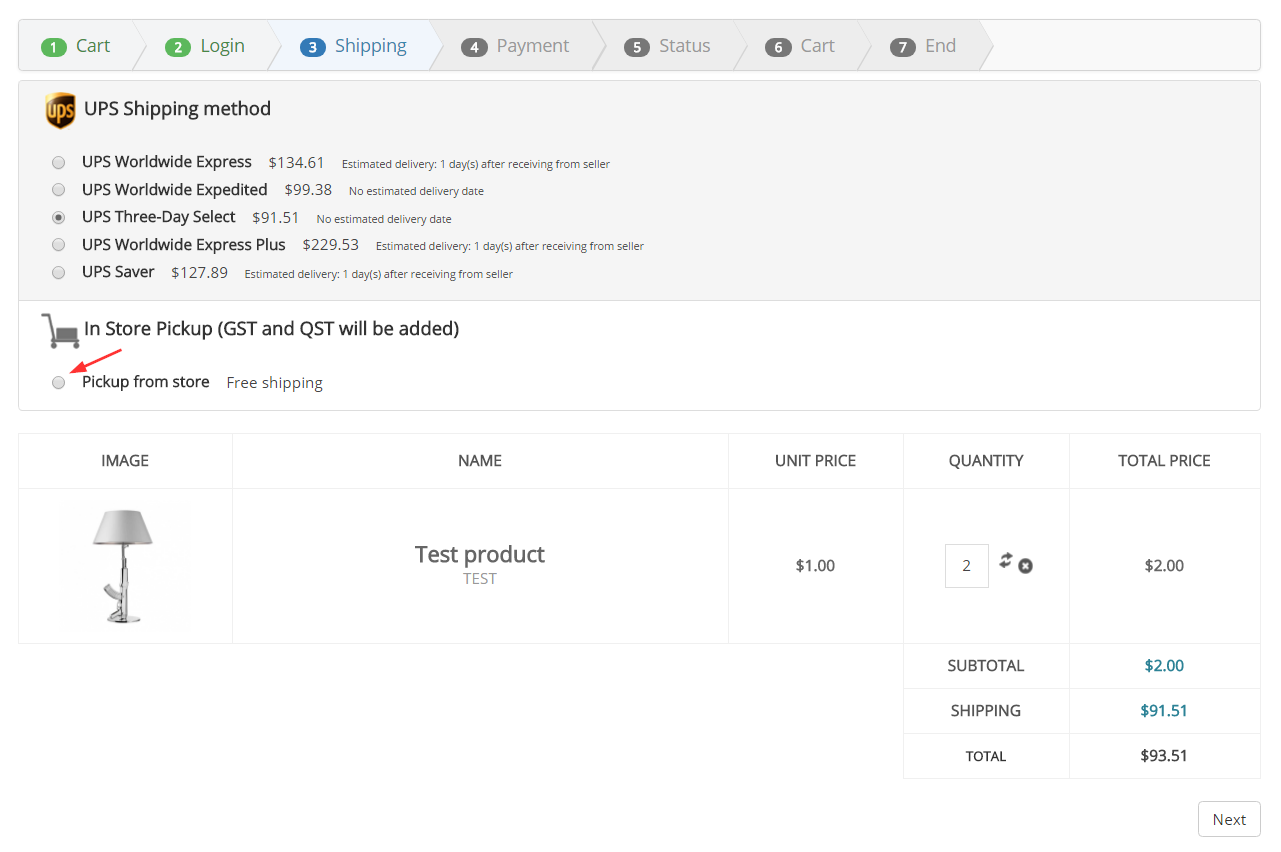Screen dimensions: 1281x852
Task: Choose UPS Saver shipping radio button
Action: click(x=59, y=272)
